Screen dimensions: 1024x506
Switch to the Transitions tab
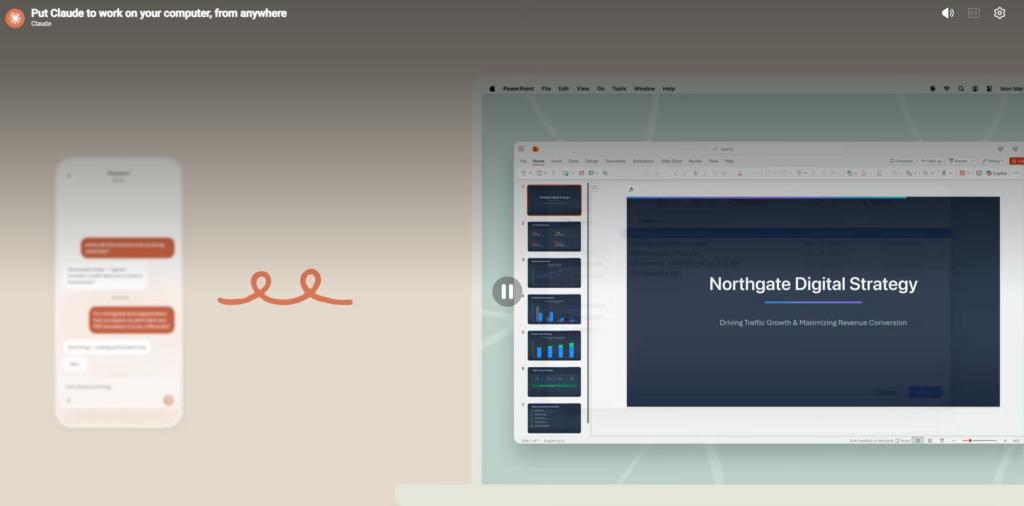pyautogui.click(x=615, y=161)
